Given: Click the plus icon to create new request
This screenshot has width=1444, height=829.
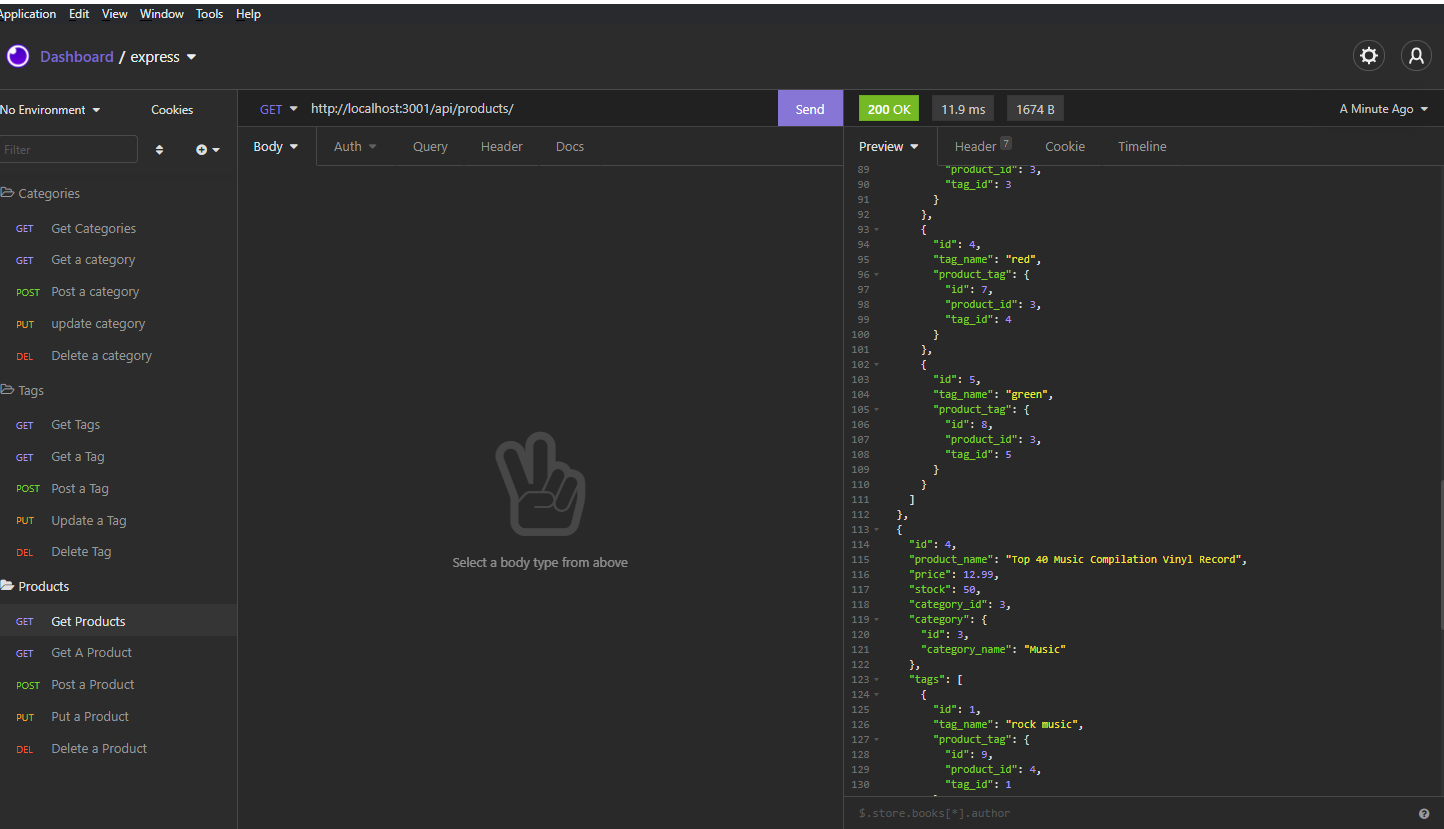Looking at the screenshot, I should [200, 148].
